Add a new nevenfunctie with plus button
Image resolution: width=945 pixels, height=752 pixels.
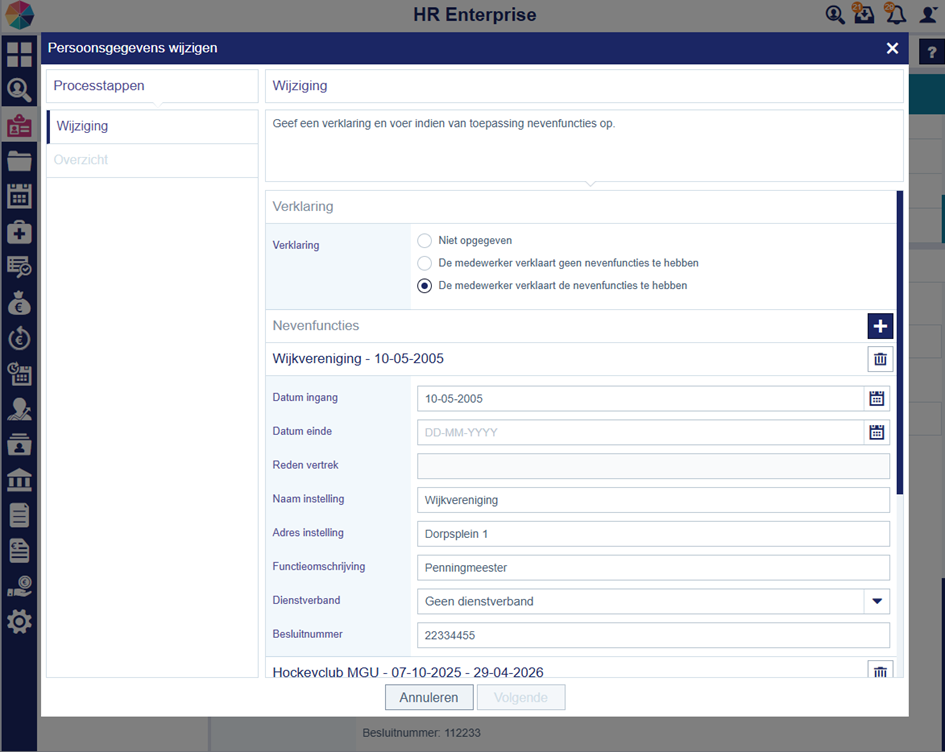(880, 326)
